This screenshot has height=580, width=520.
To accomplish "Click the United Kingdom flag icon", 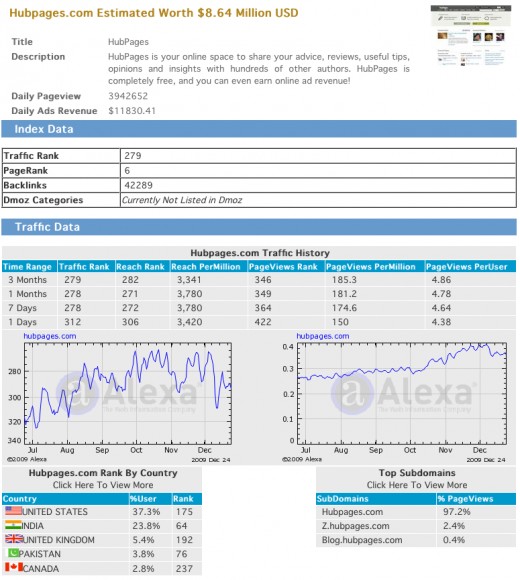I will pos(14,539).
